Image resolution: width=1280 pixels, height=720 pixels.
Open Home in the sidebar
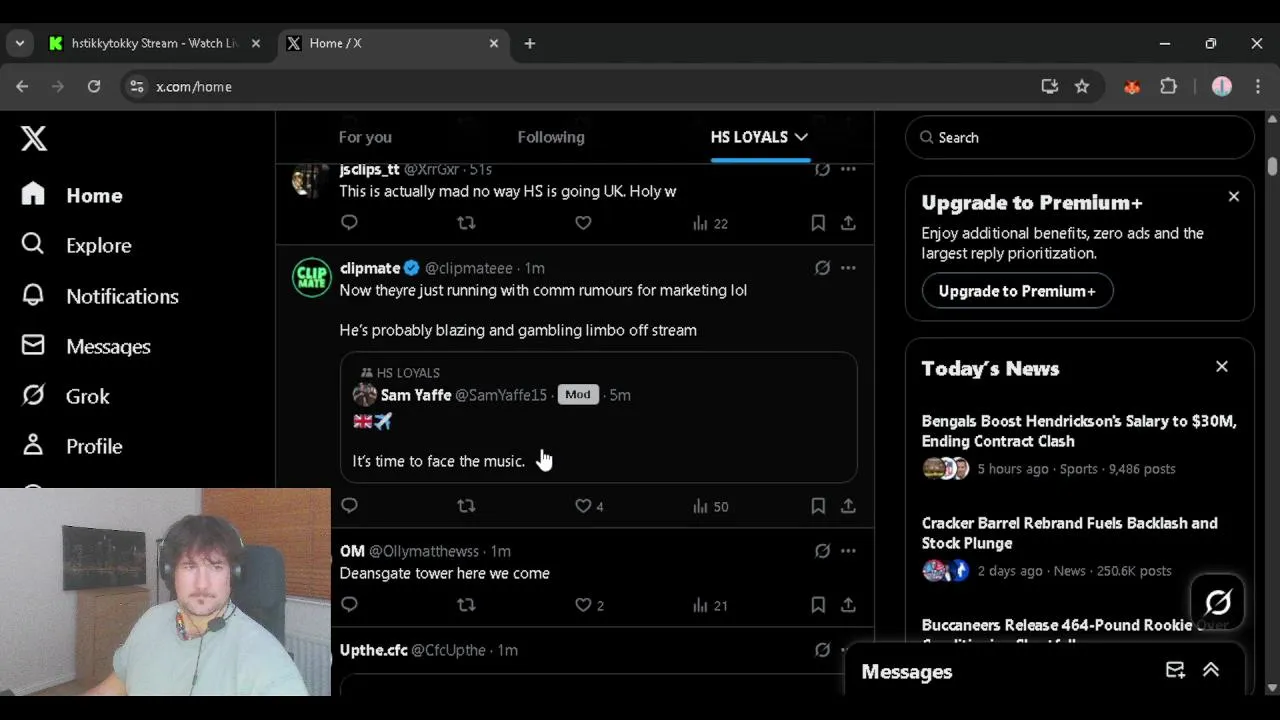(x=72, y=195)
